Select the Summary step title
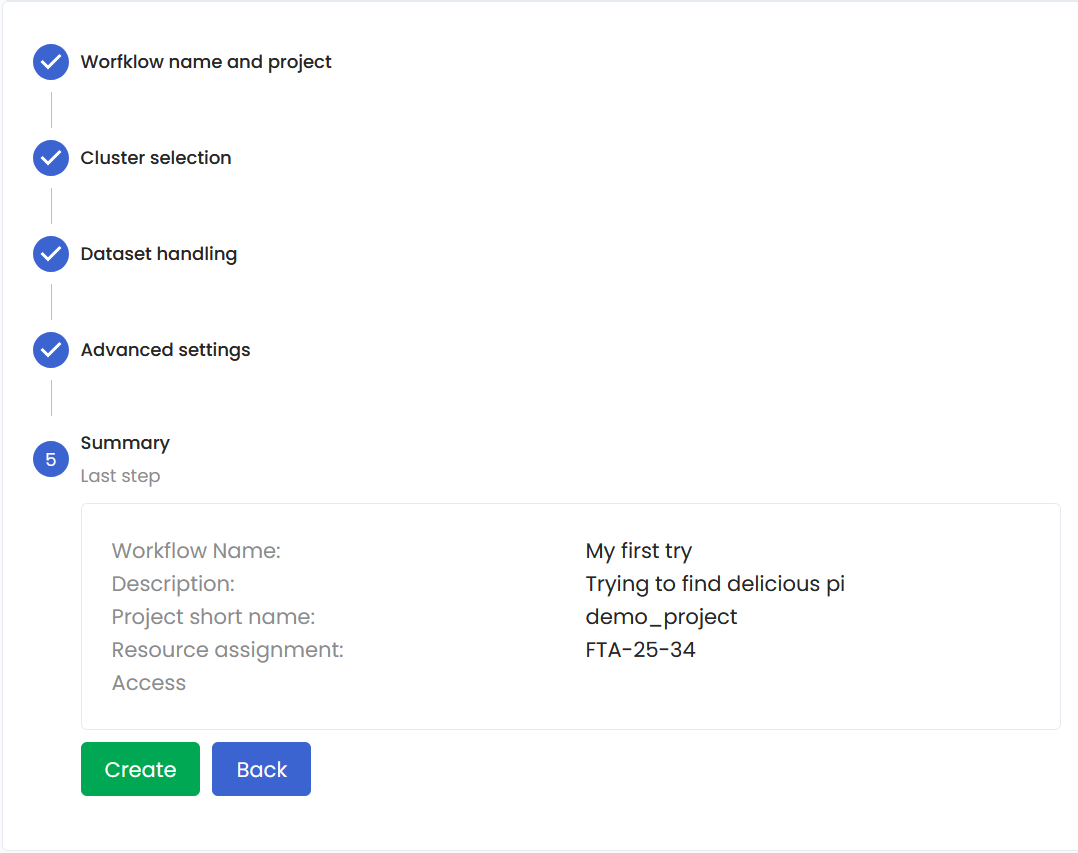Viewport: 1078px width, 853px height. 125,443
